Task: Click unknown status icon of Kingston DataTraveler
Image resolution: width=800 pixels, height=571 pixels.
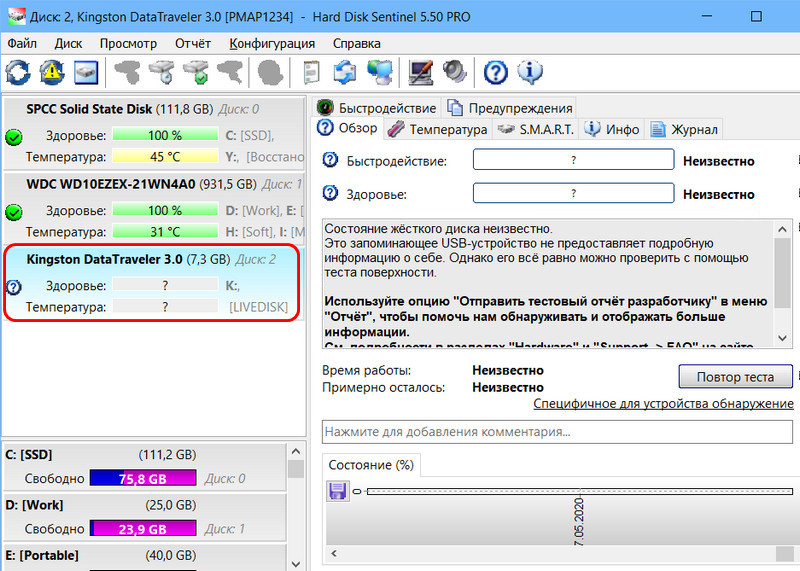Action: (x=14, y=287)
